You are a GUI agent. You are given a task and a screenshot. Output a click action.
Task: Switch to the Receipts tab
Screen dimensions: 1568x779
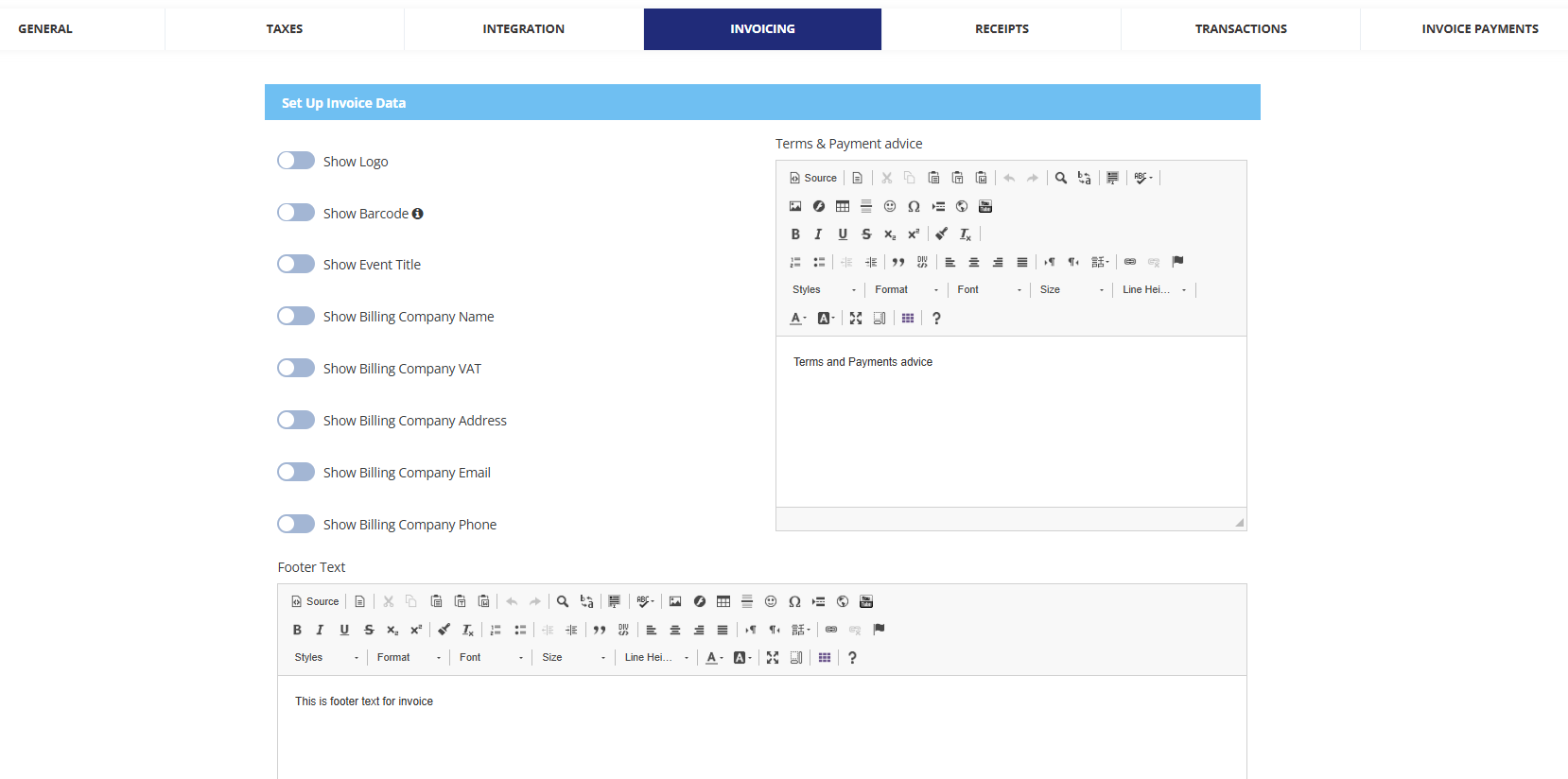[x=1002, y=29]
